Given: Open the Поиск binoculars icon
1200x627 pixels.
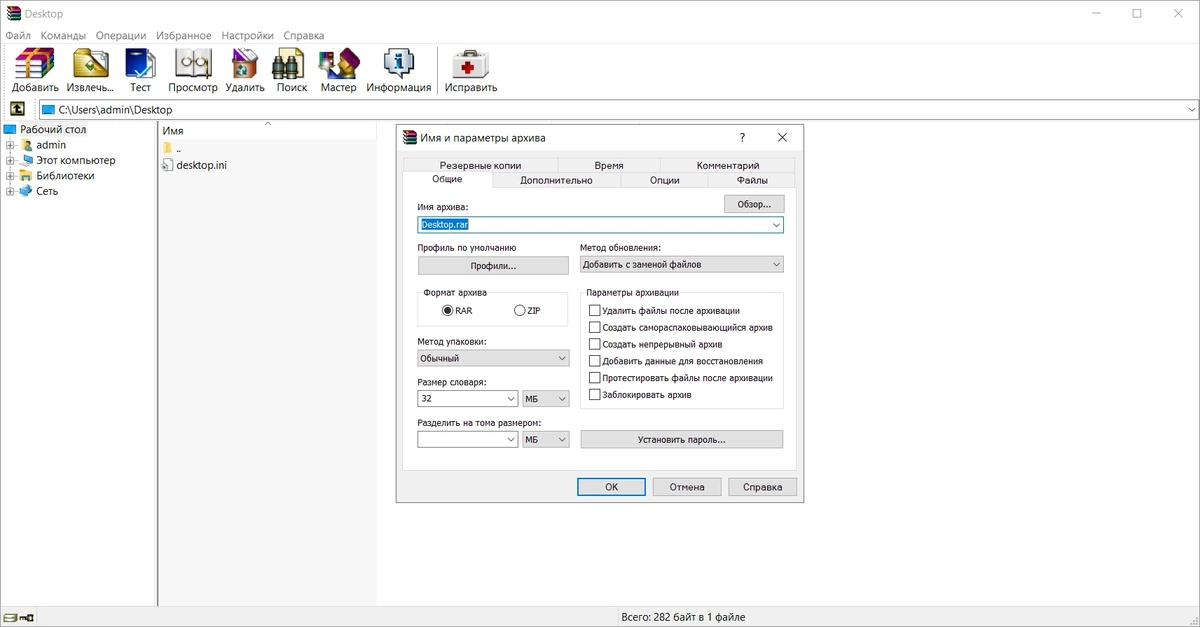Looking at the screenshot, I should coord(291,63).
